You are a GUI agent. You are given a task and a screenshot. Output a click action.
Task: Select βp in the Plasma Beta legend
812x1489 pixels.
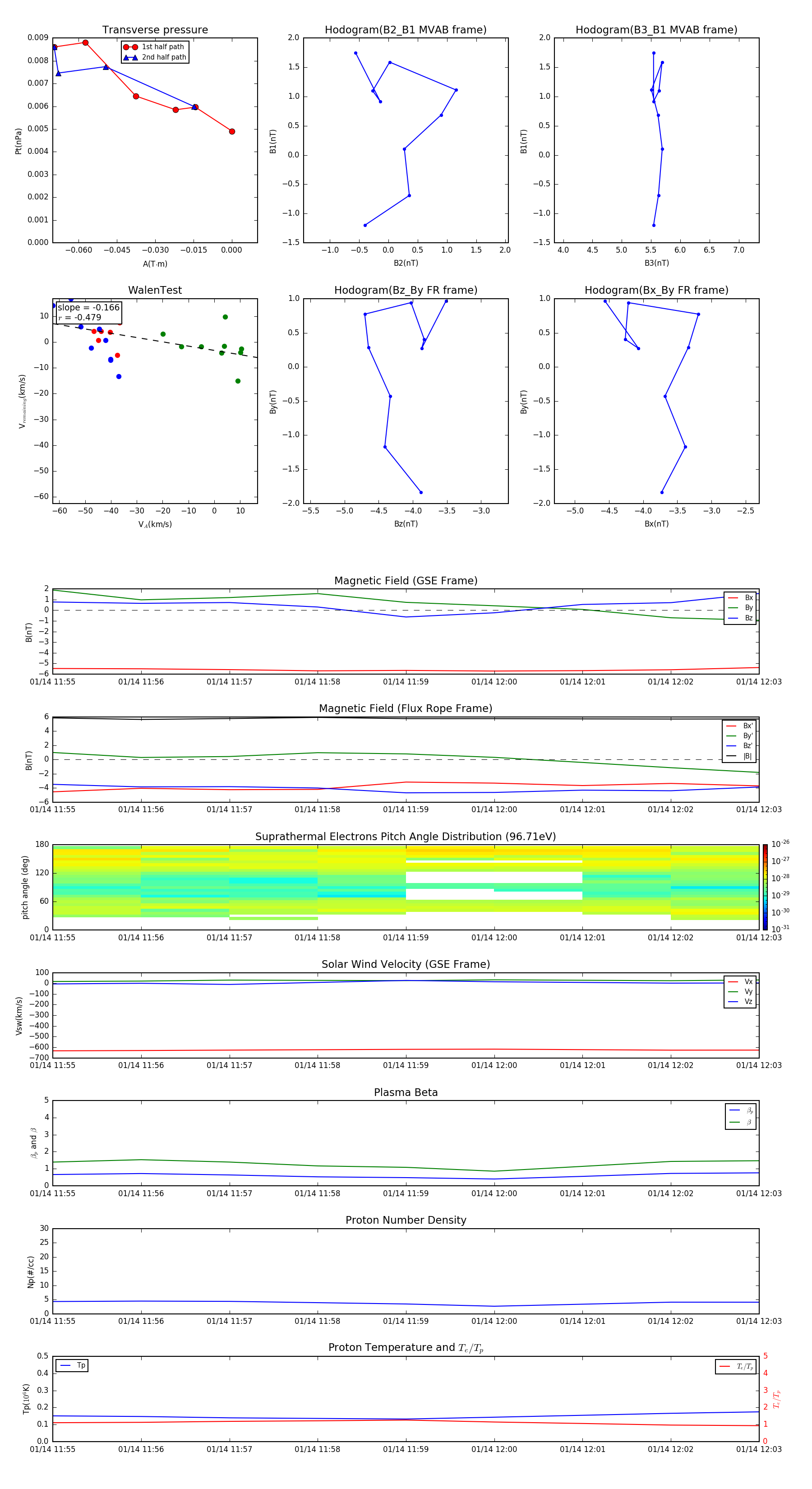742,1110
